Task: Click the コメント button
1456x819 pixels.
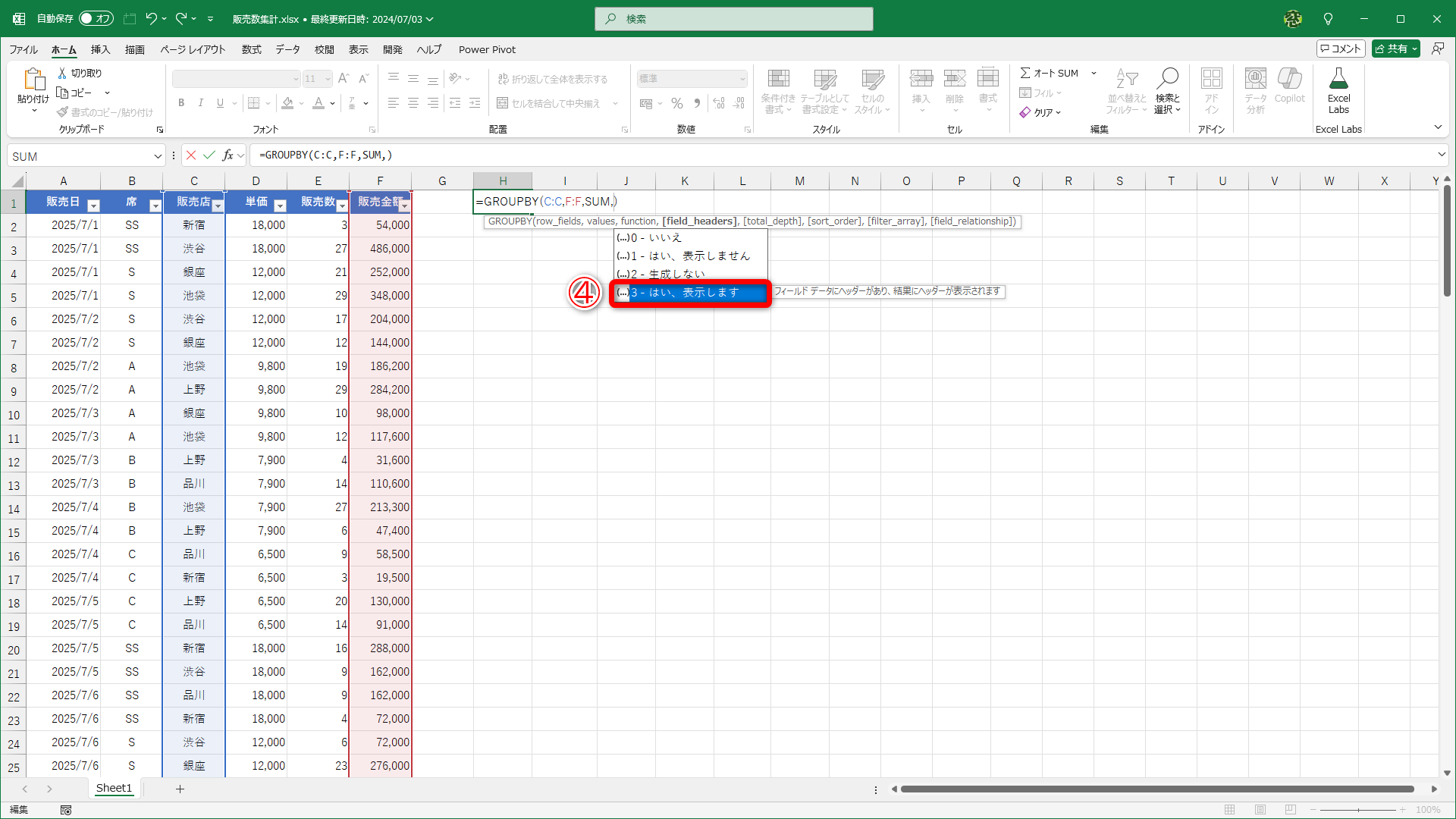Action: point(1341,48)
